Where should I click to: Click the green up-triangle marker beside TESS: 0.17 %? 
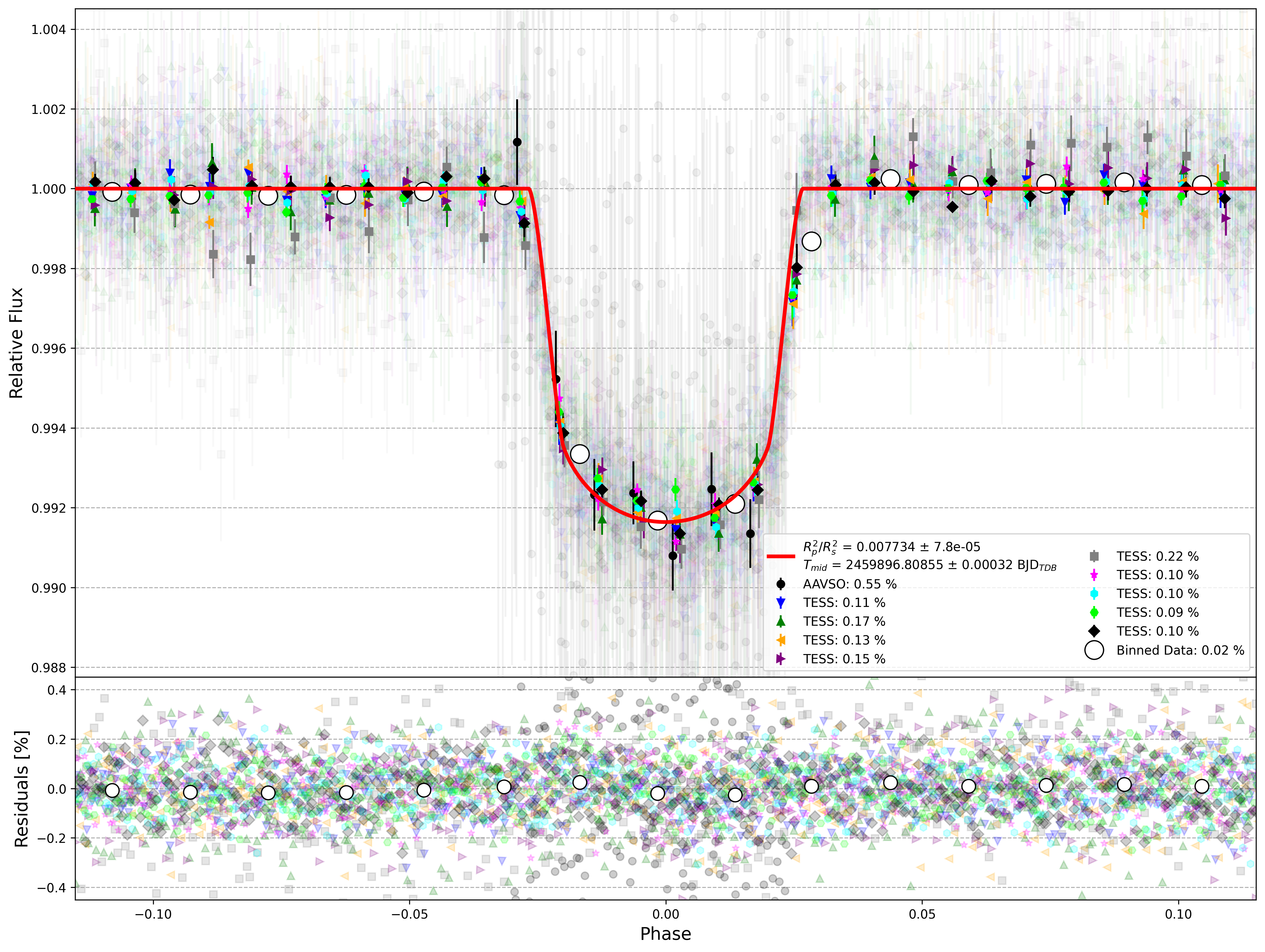coord(781,621)
